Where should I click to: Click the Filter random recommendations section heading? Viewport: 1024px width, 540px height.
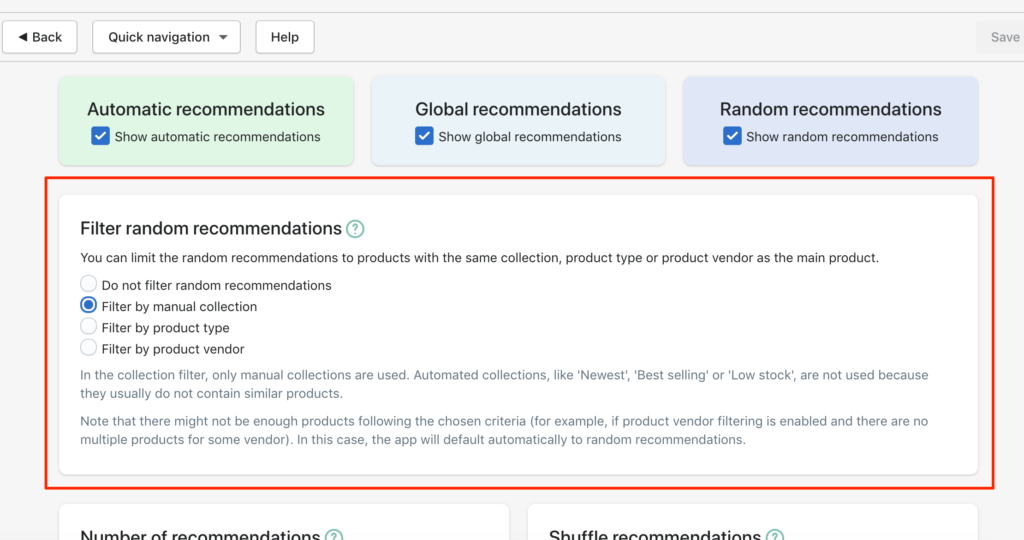pos(211,229)
